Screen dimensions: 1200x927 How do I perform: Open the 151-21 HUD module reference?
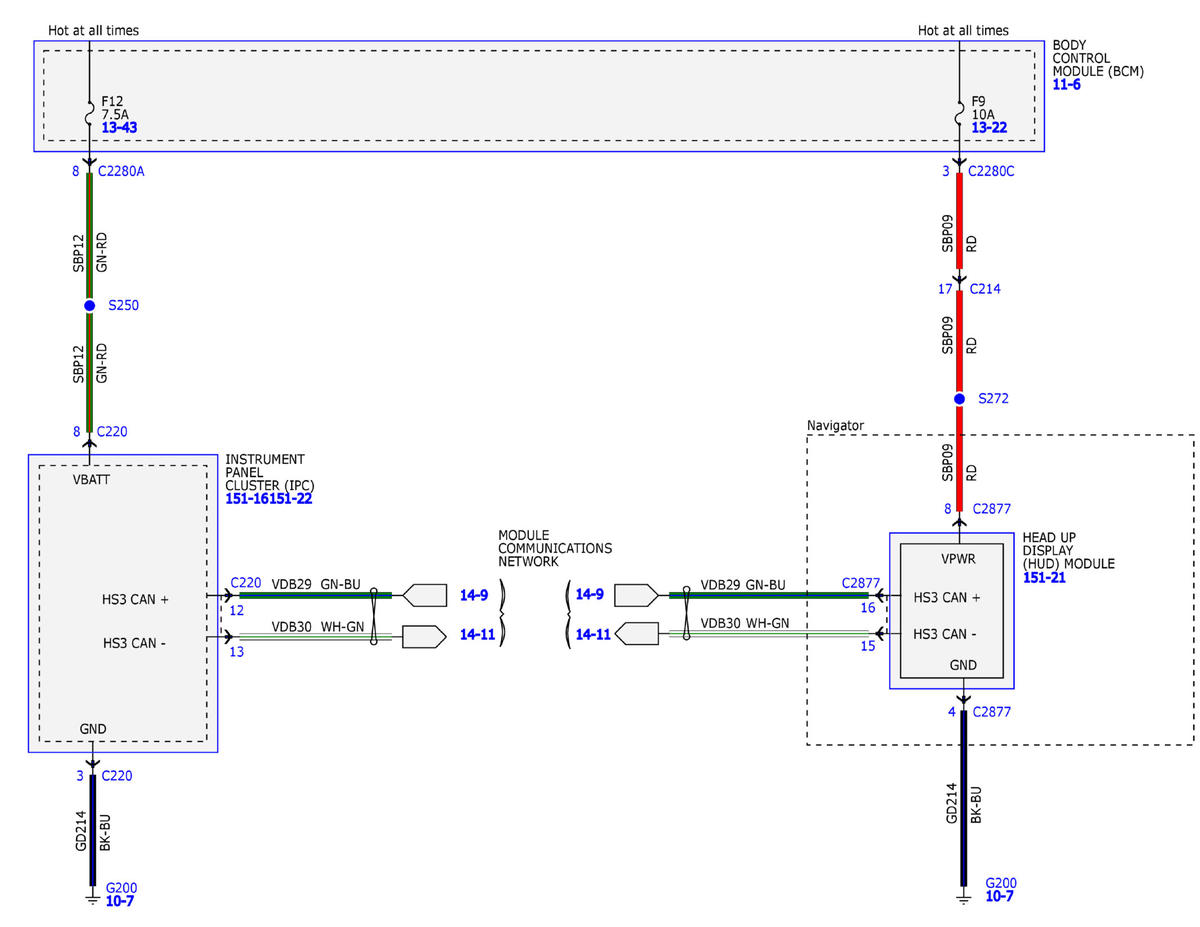pyautogui.click(x=1044, y=578)
